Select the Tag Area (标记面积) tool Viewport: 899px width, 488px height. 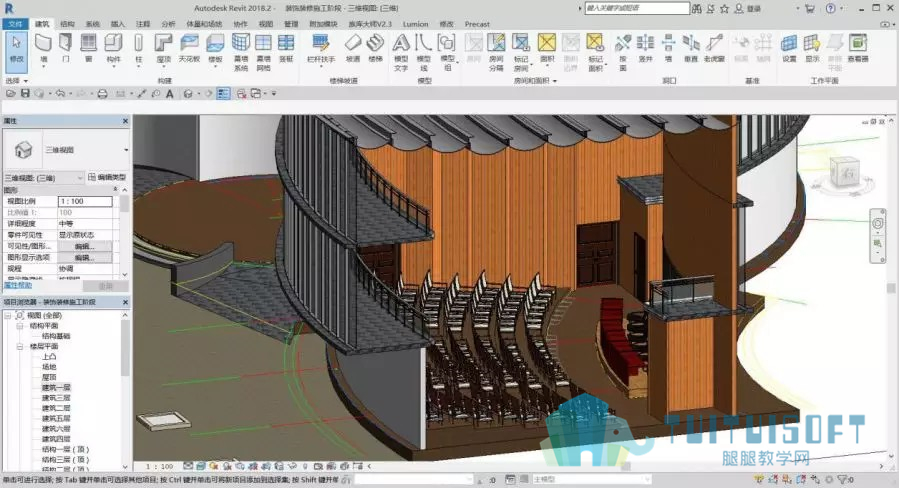click(x=595, y=52)
